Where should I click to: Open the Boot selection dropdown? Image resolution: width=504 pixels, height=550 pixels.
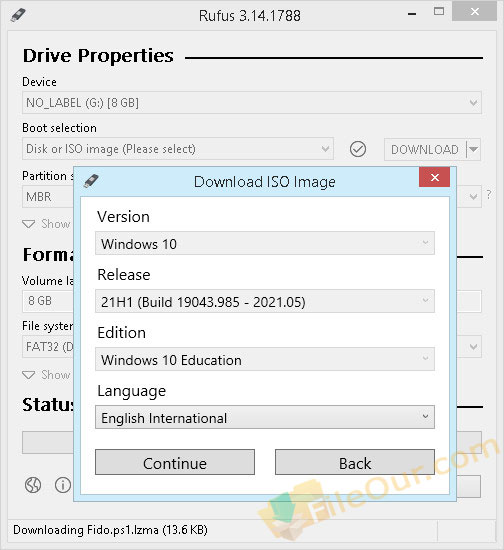pyautogui.click(x=177, y=149)
